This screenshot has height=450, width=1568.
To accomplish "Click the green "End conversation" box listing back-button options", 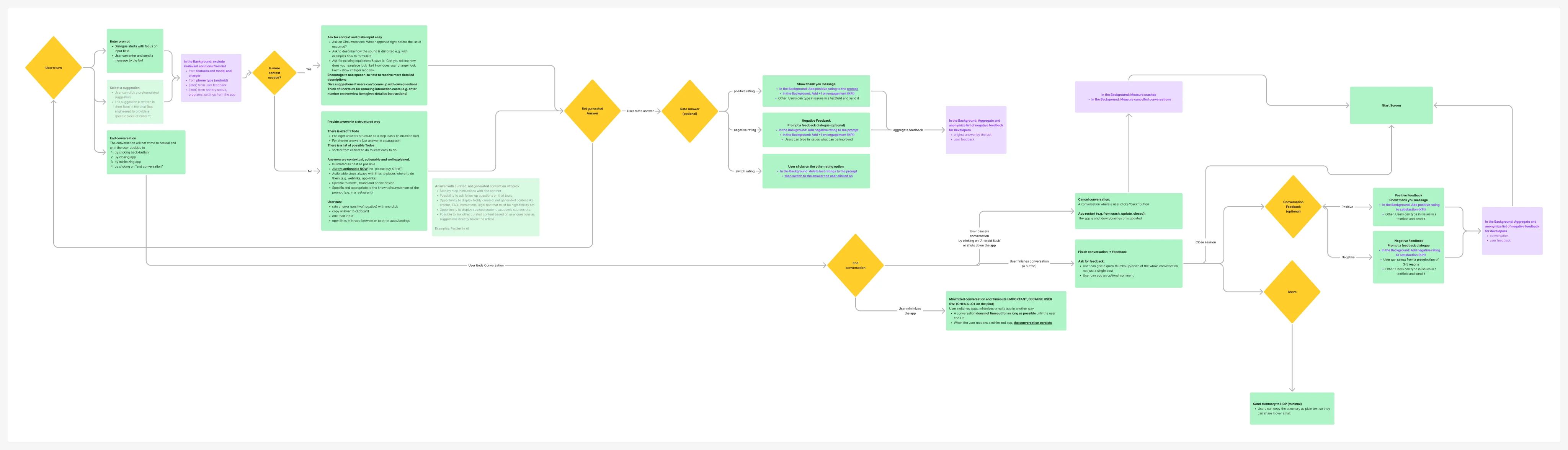I will [x=146, y=152].
